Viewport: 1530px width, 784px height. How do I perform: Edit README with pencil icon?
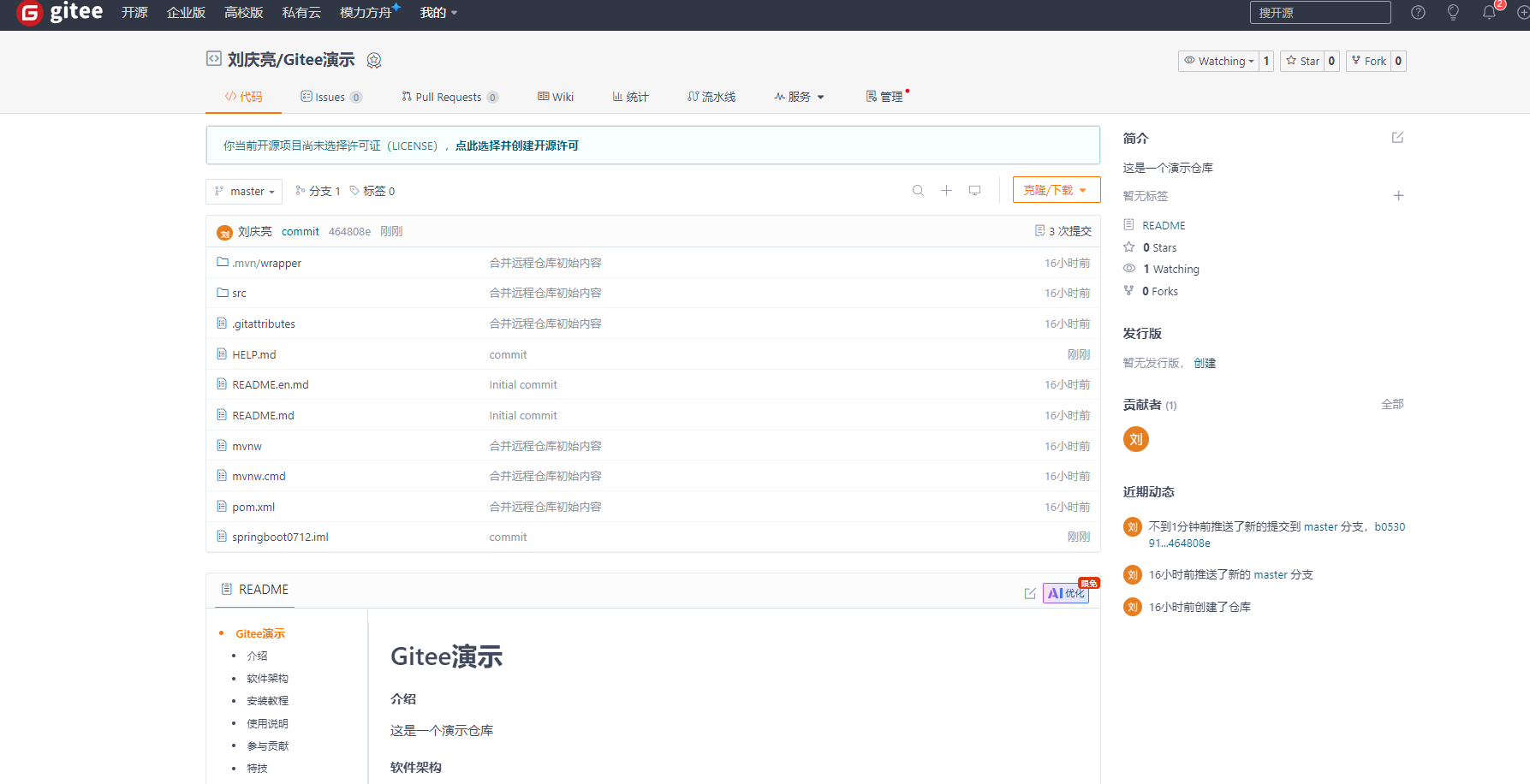pyautogui.click(x=1030, y=593)
